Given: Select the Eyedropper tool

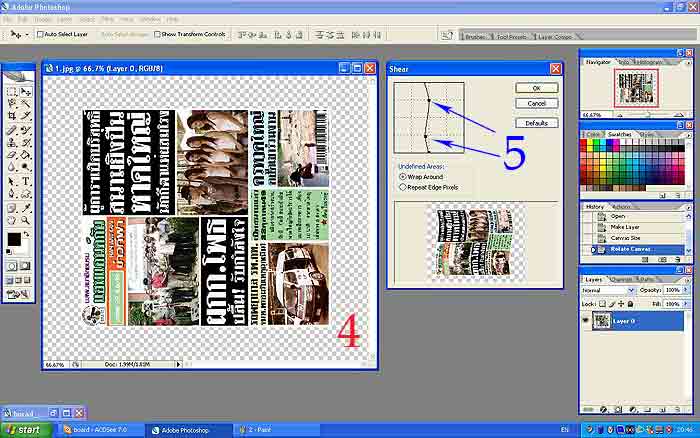Looking at the screenshot, I should tap(24, 207).
